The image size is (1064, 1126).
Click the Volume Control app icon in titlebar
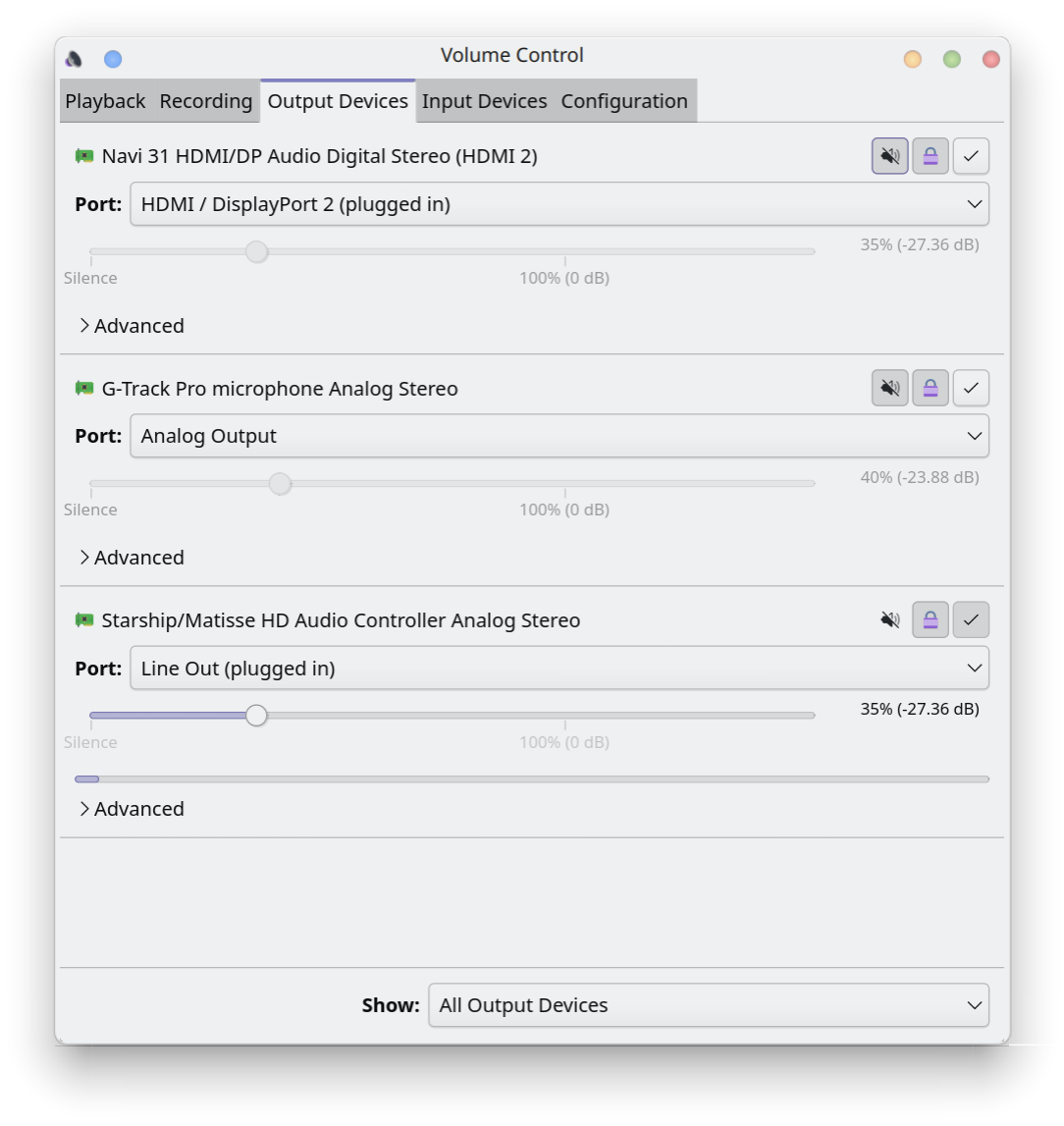click(74, 59)
